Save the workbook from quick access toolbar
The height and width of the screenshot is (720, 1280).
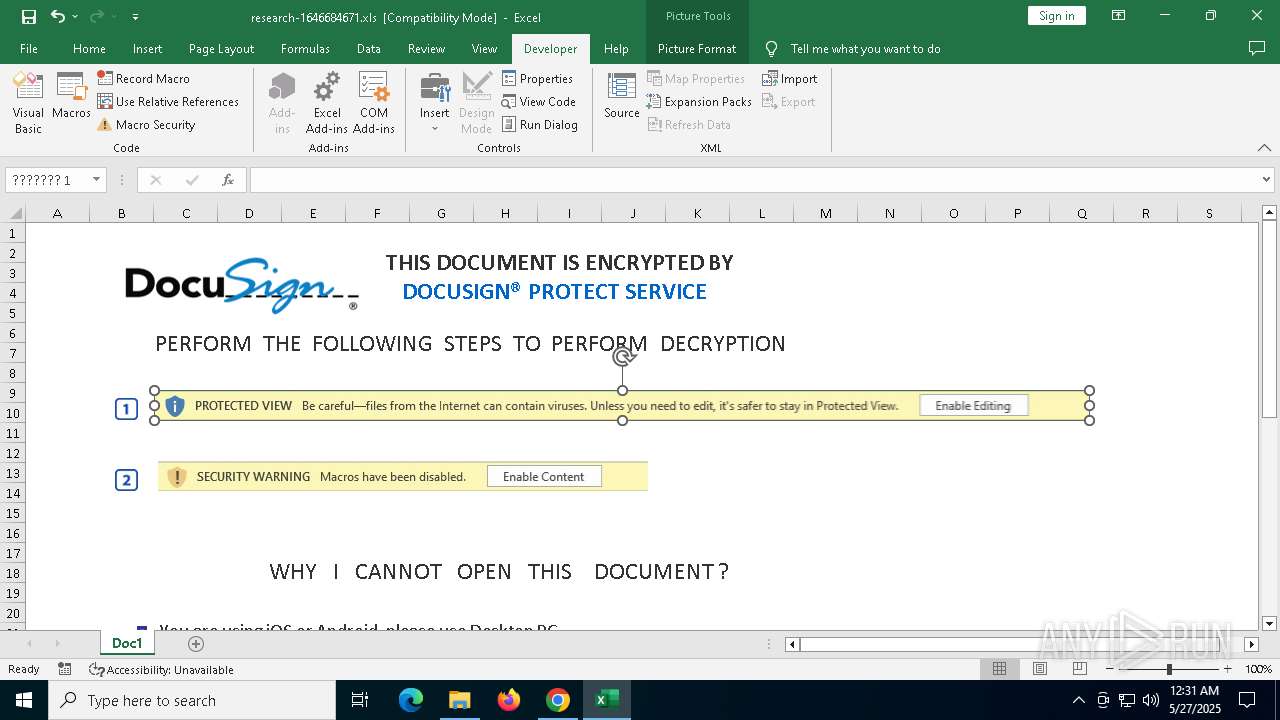click(x=29, y=16)
